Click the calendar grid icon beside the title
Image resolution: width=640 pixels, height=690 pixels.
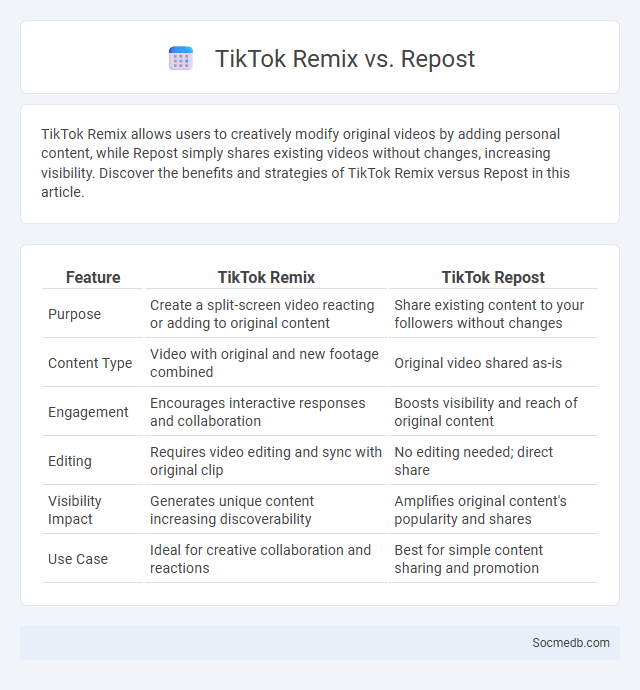coord(181,59)
